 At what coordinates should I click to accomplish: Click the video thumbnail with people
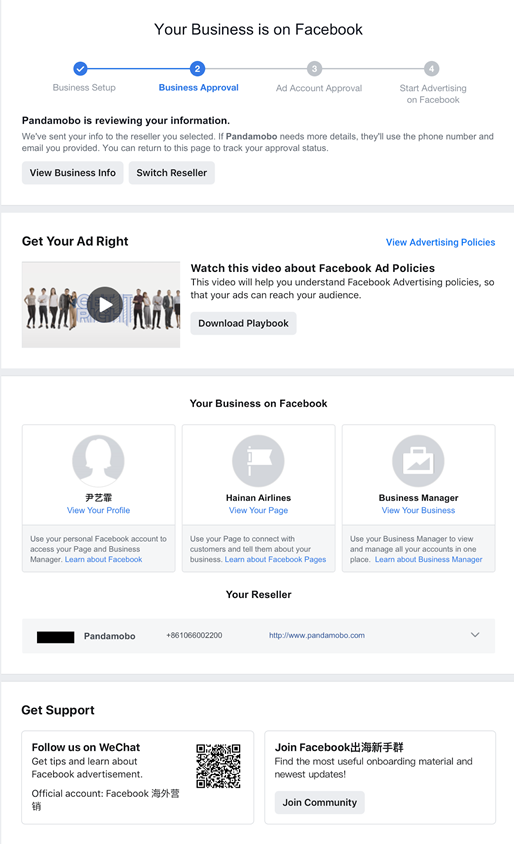(101, 305)
